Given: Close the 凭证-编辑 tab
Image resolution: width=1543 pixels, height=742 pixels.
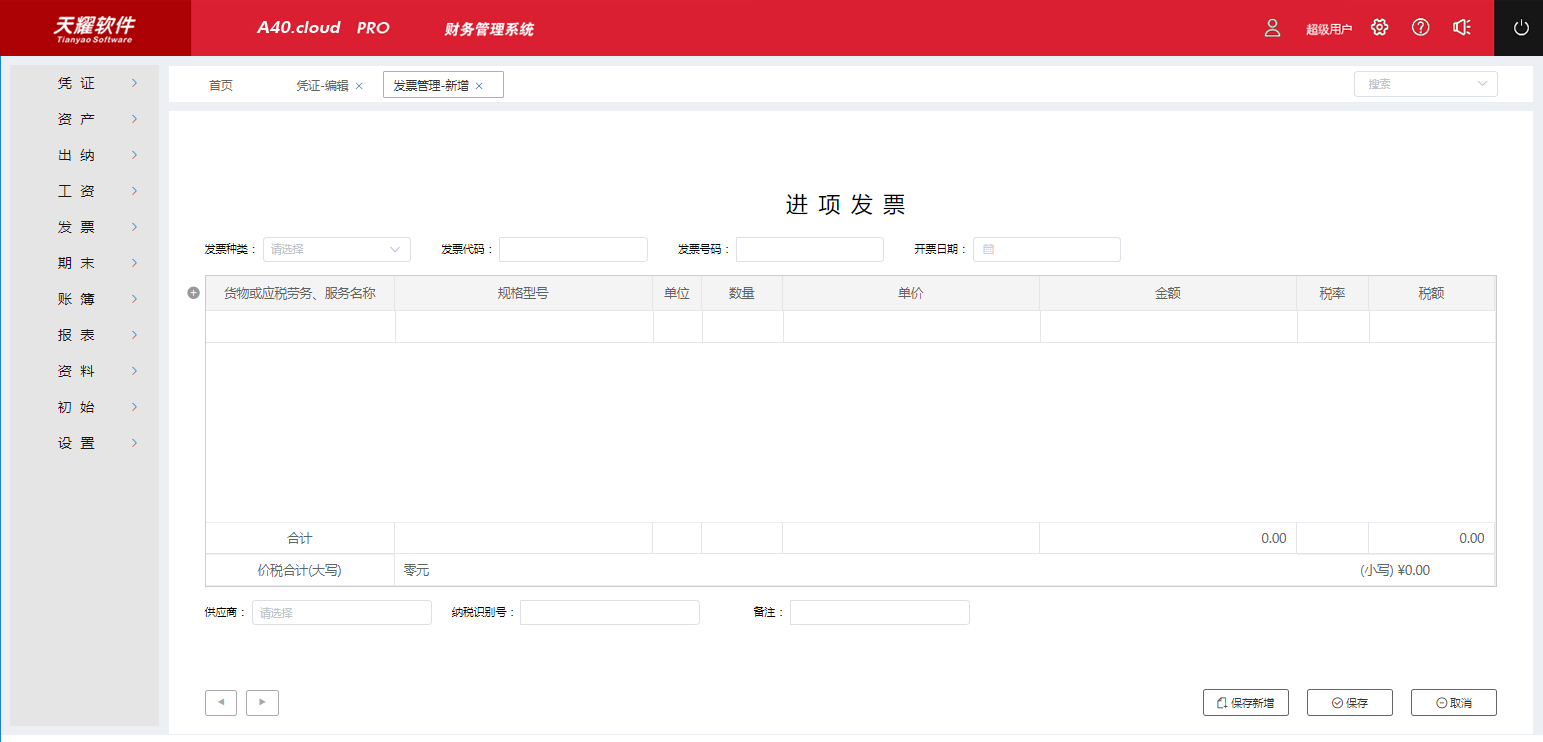Looking at the screenshot, I should point(359,86).
